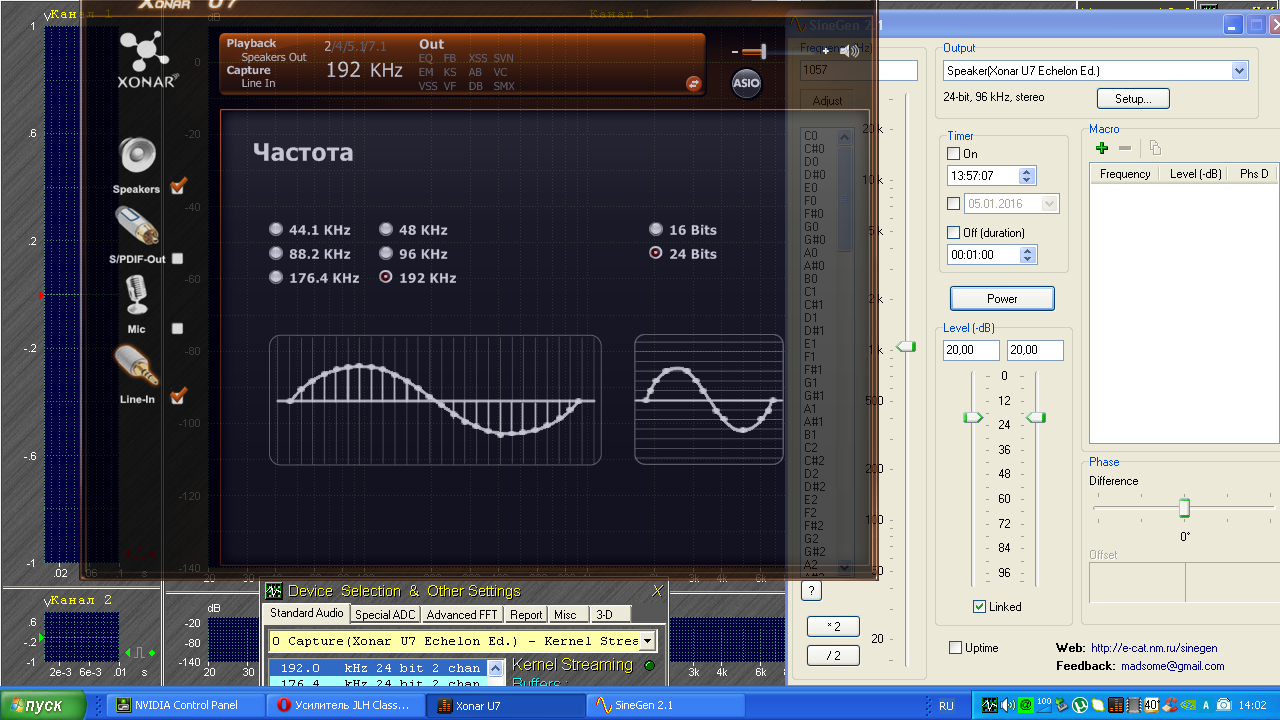Screen dimensions: 1280x720
Task: Click the orange swap arrows icon in the Xonar status display
Action: (x=693, y=84)
